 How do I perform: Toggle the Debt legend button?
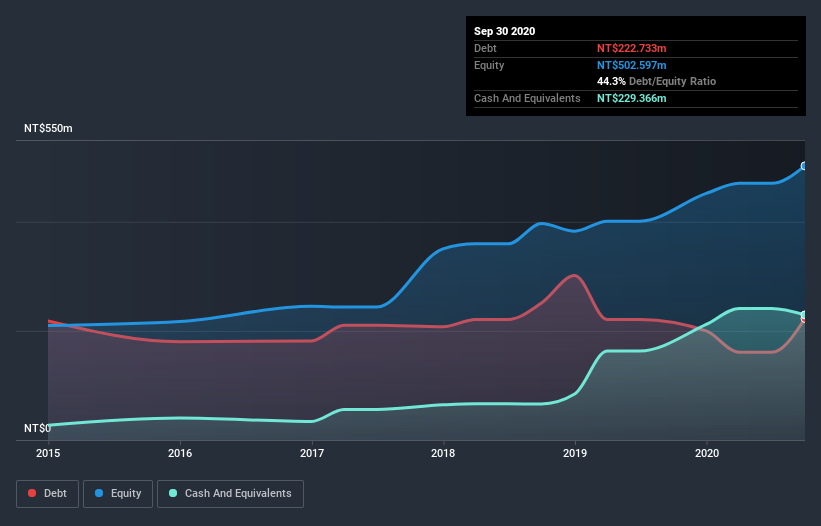(48, 494)
